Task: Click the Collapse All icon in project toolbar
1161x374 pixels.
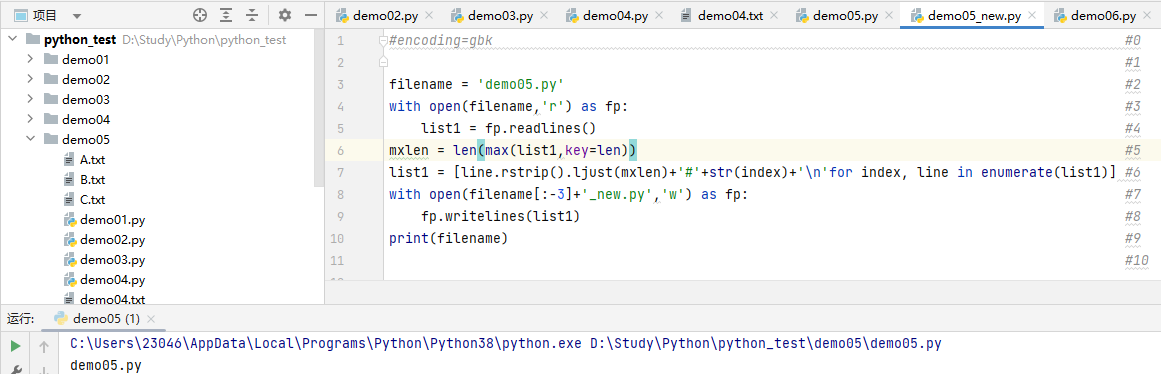Action: tap(252, 15)
